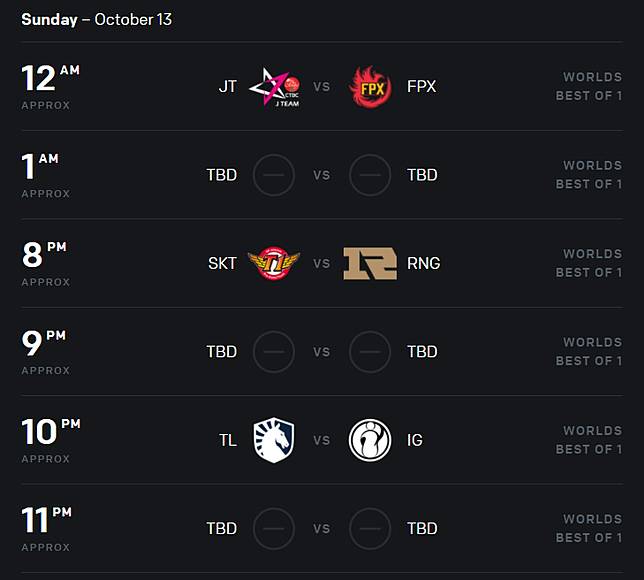Click the Sunday October 13 date header
The image size is (644, 580).
(x=96, y=20)
